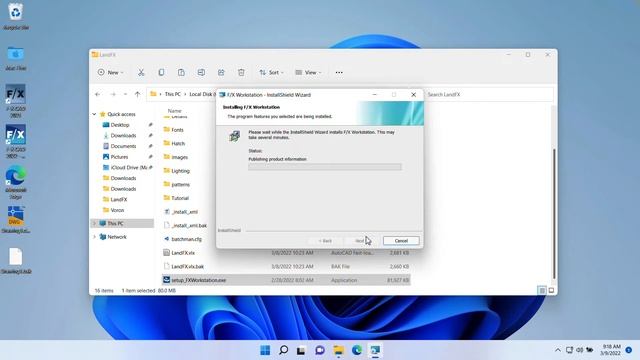
Task: Click the Cut scissors icon in File Explorer
Action: 141,72
